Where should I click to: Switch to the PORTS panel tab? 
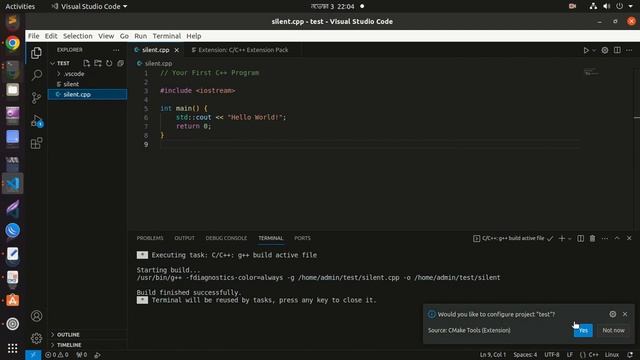pyautogui.click(x=302, y=238)
